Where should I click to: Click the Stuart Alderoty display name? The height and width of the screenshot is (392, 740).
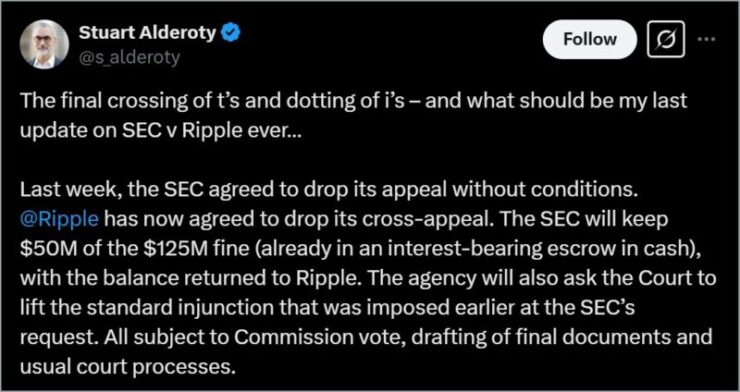[147, 33]
